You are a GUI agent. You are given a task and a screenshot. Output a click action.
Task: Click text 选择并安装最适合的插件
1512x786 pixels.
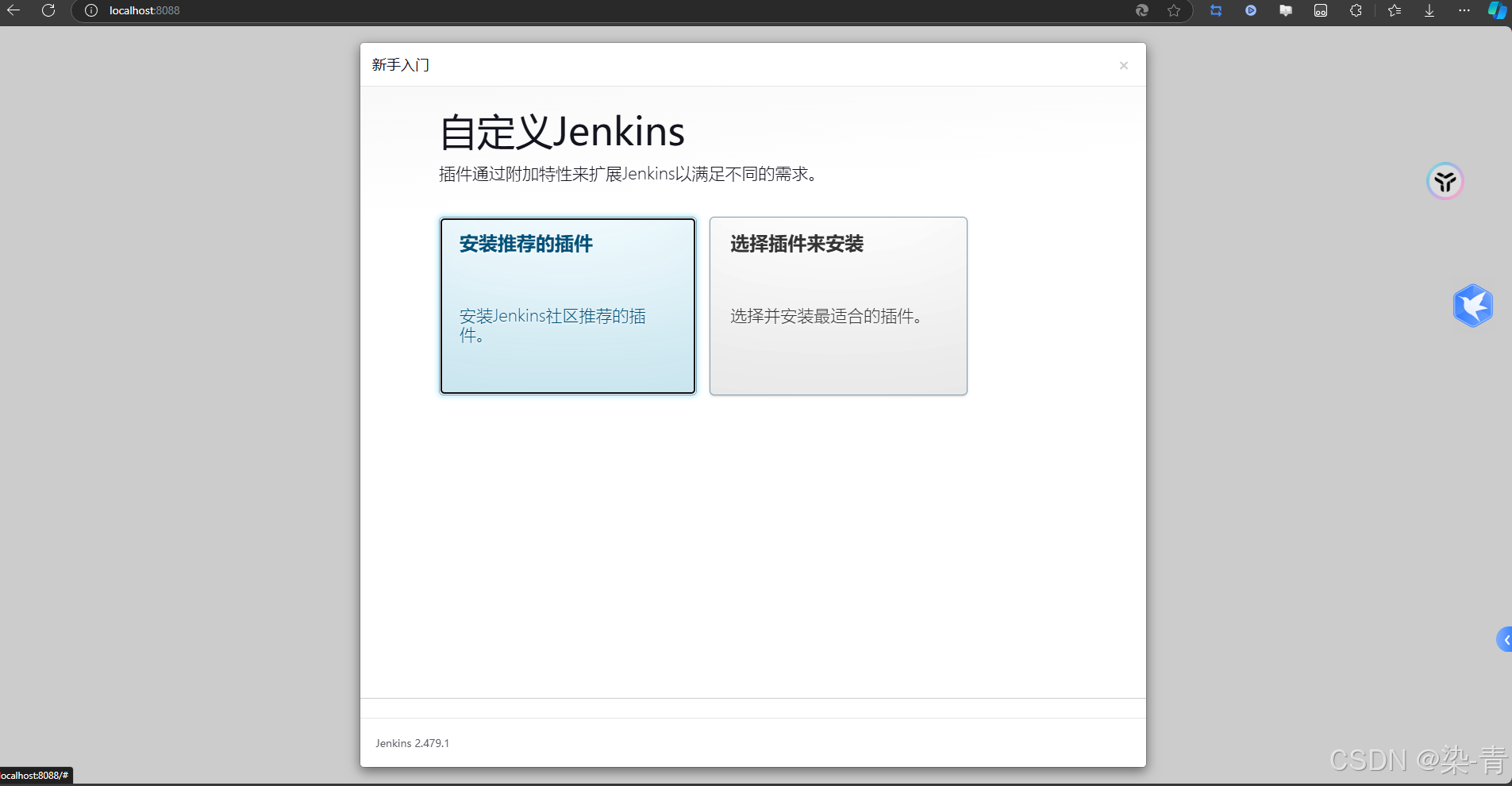pos(825,316)
